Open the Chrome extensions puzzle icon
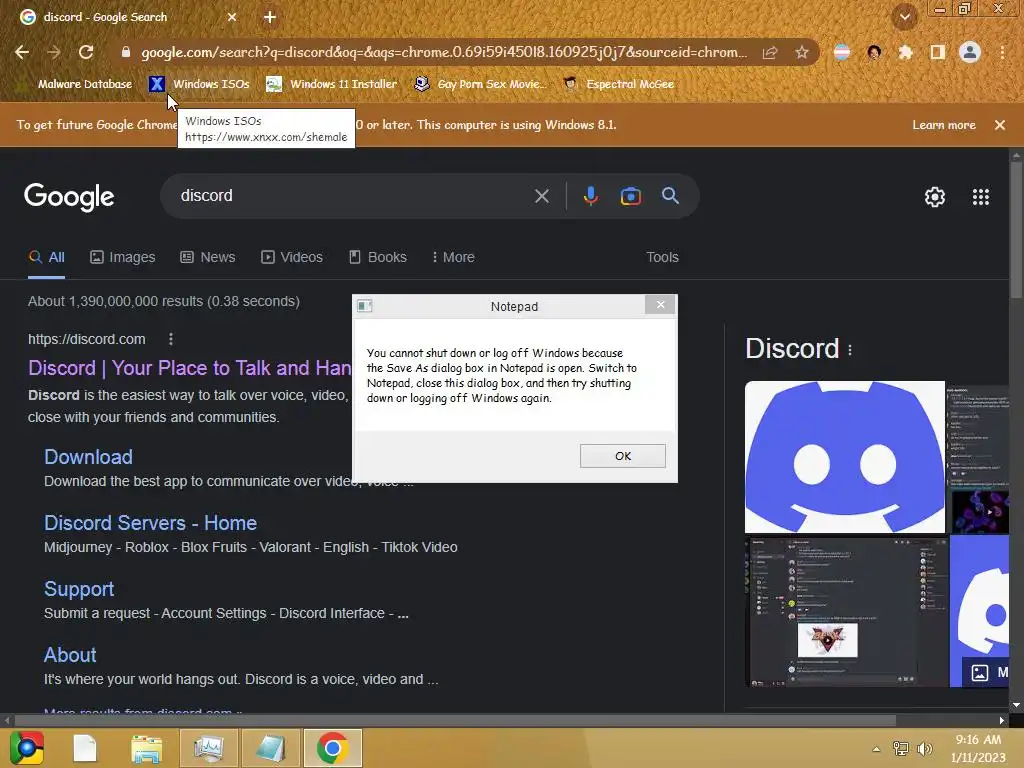 [905, 52]
